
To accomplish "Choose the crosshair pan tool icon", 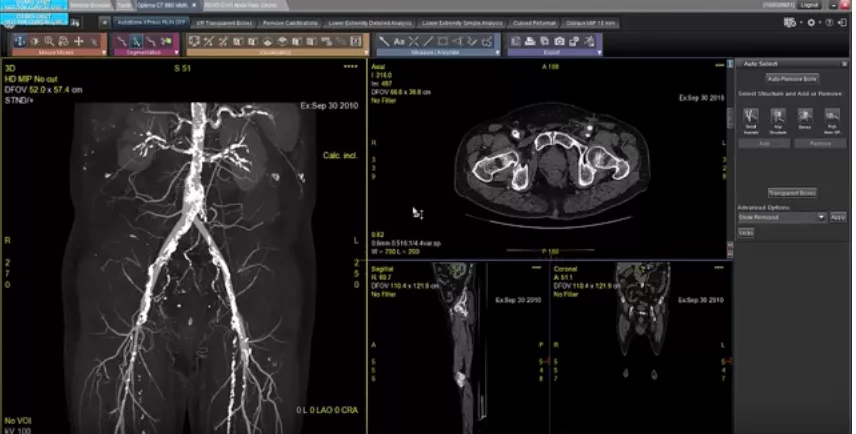I will 79,41.
